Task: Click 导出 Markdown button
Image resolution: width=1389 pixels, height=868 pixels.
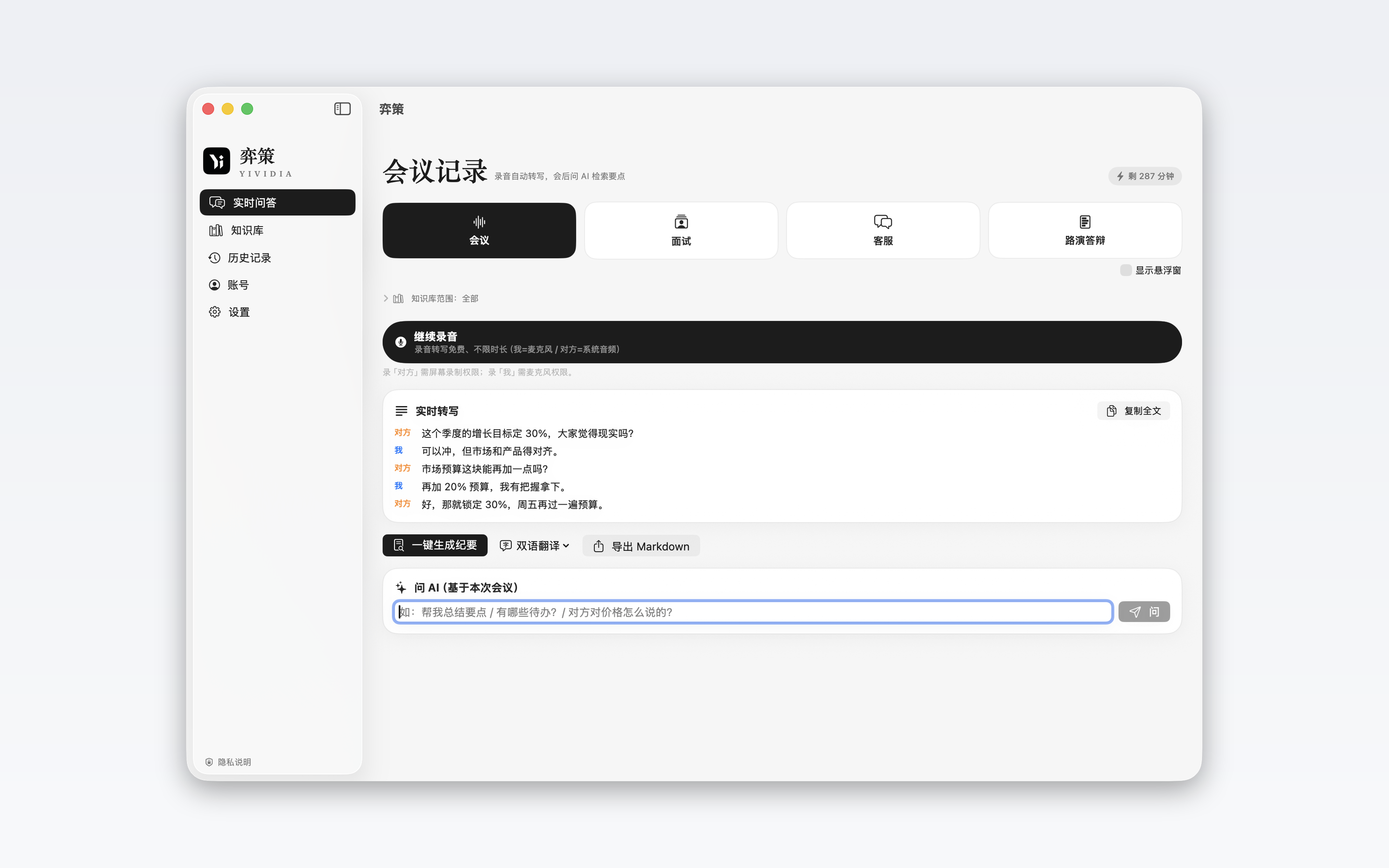Action: coord(641,546)
